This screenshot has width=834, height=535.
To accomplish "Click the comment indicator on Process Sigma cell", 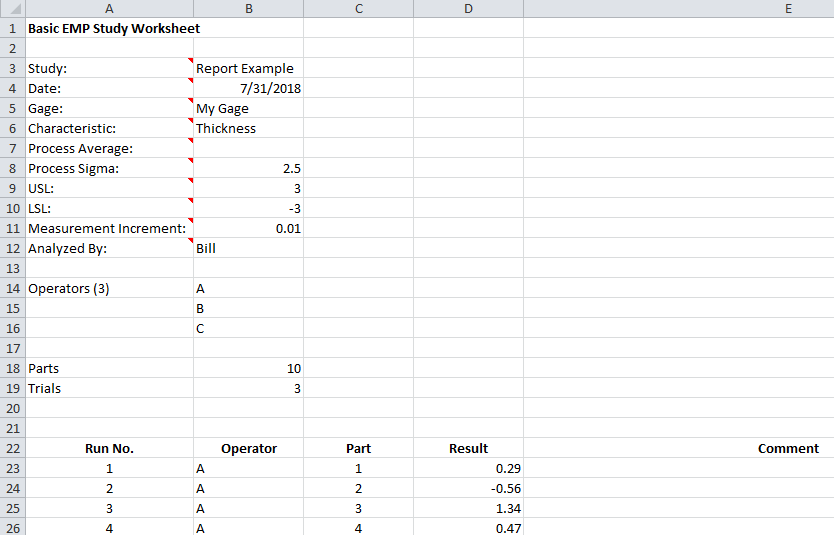I will pos(190,161).
